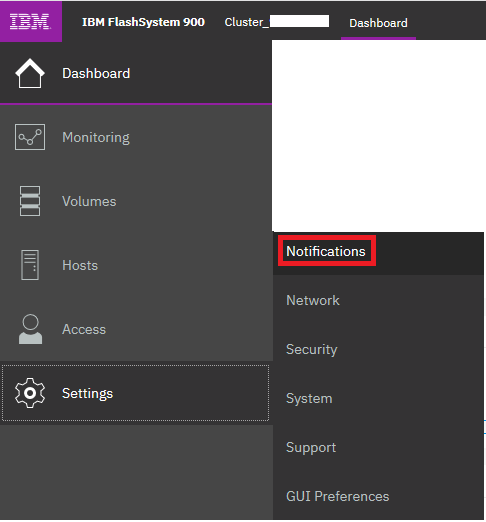Screen dimensions: 486x522
Task: Open the Access menu label
Action: pyautogui.click(x=84, y=329)
